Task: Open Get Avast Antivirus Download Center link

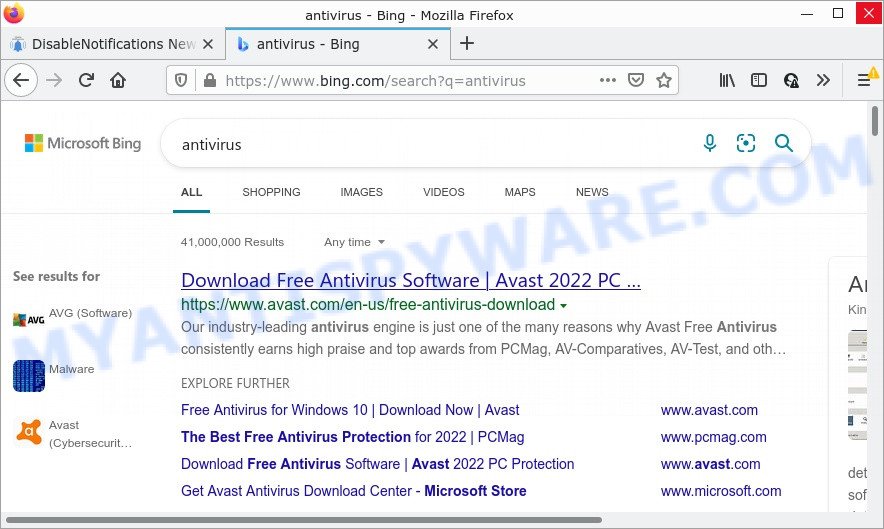Action: (x=353, y=491)
